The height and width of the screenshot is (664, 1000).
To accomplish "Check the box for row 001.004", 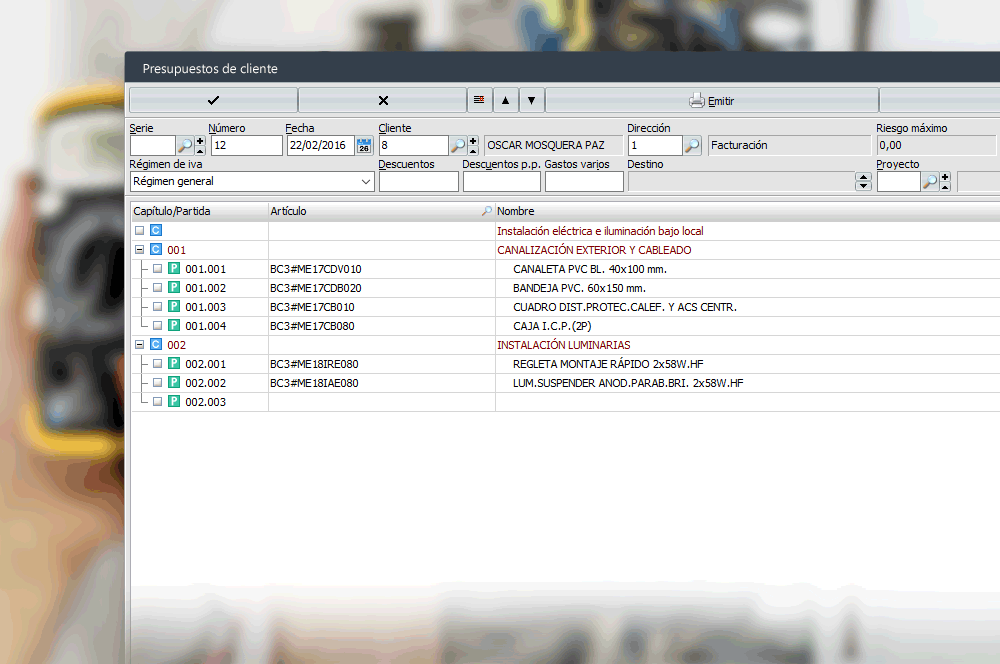I will click(157, 326).
